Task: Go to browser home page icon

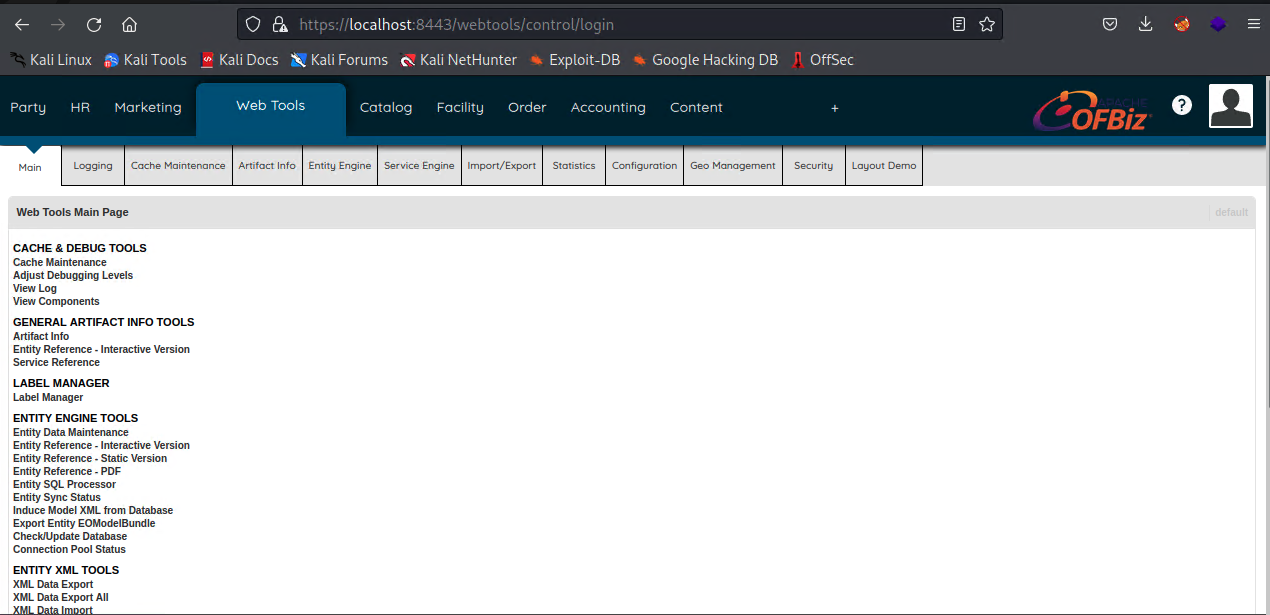Action: click(129, 24)
